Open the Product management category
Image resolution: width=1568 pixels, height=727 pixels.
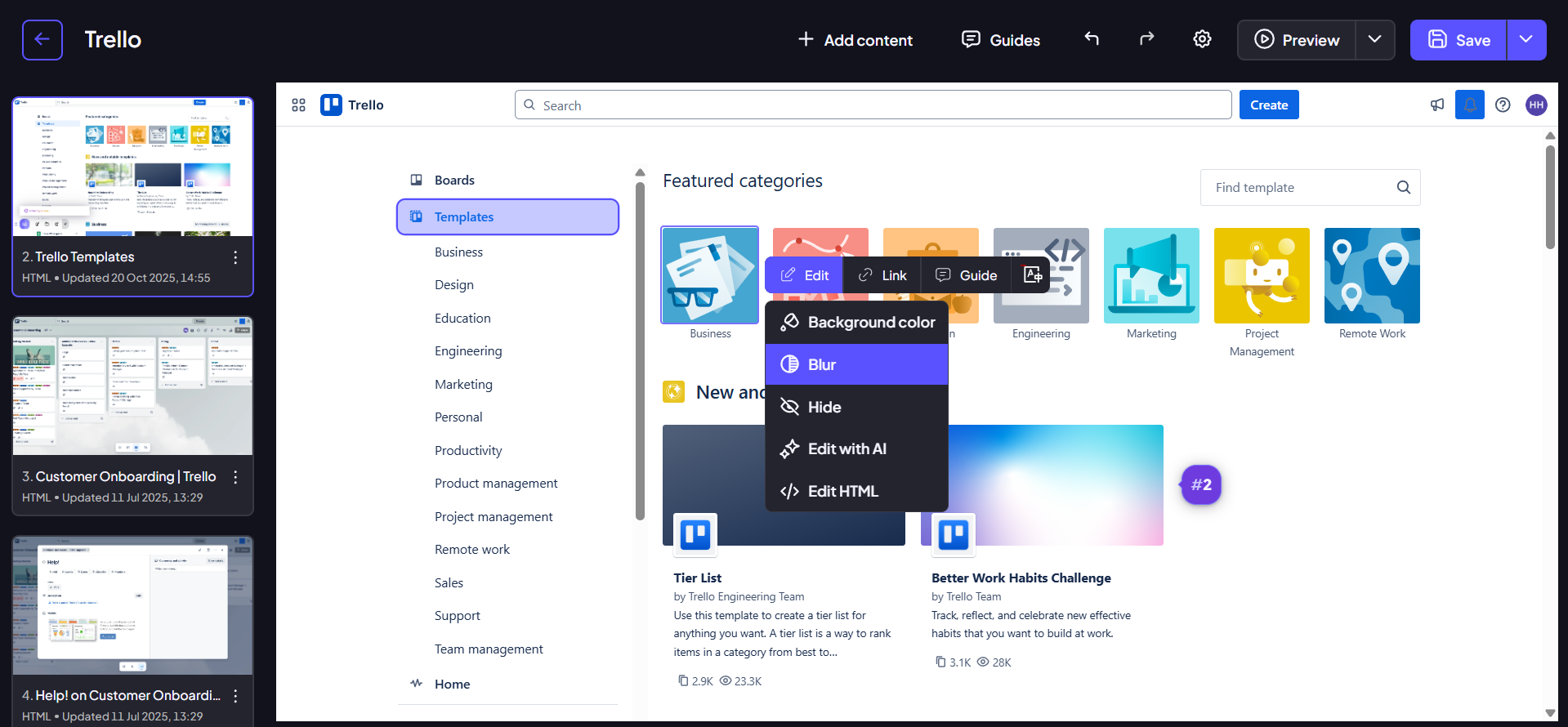coord(496,483)
